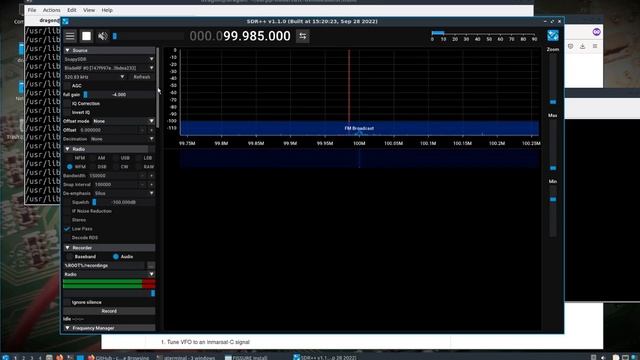Open the Edit menu in terminal window
This screenshot has width=640, height=360.
click(x=72, y=10)
